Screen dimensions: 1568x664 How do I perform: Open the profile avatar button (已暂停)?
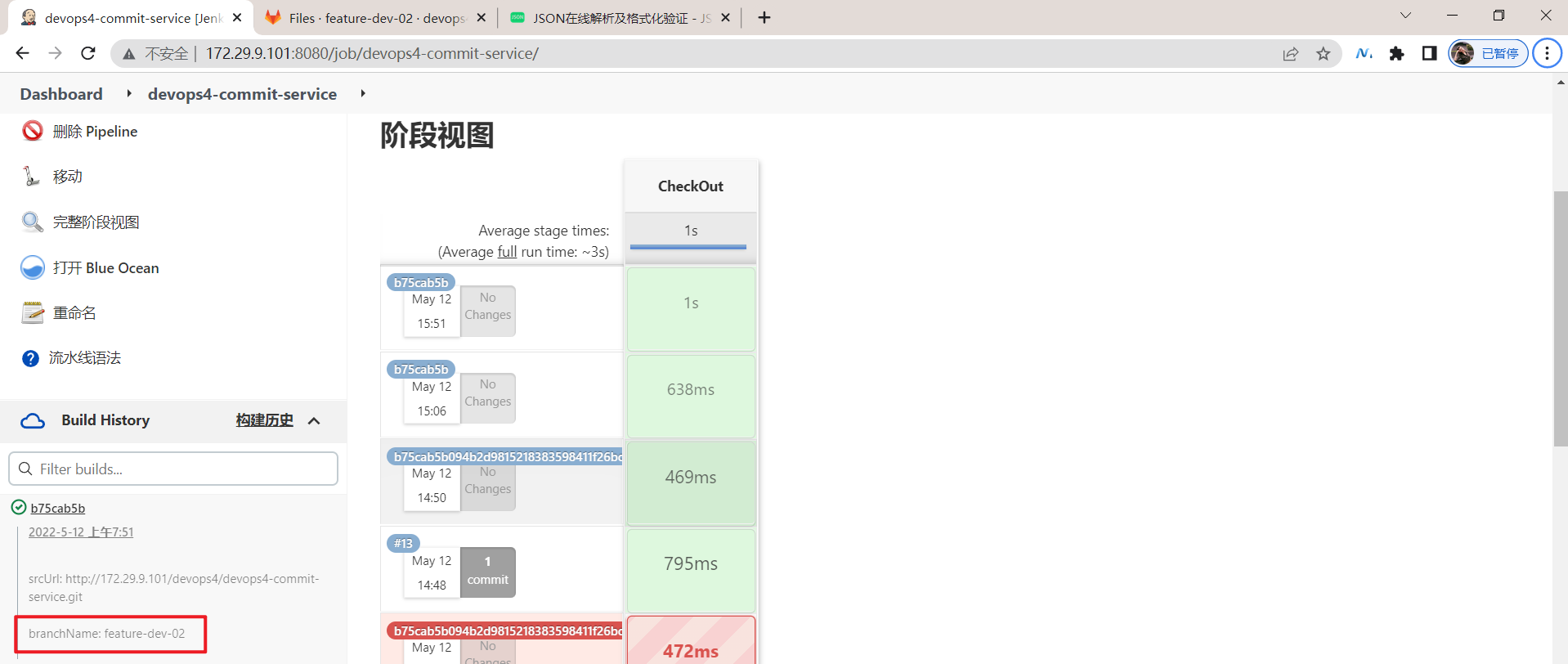(1489, 53)
